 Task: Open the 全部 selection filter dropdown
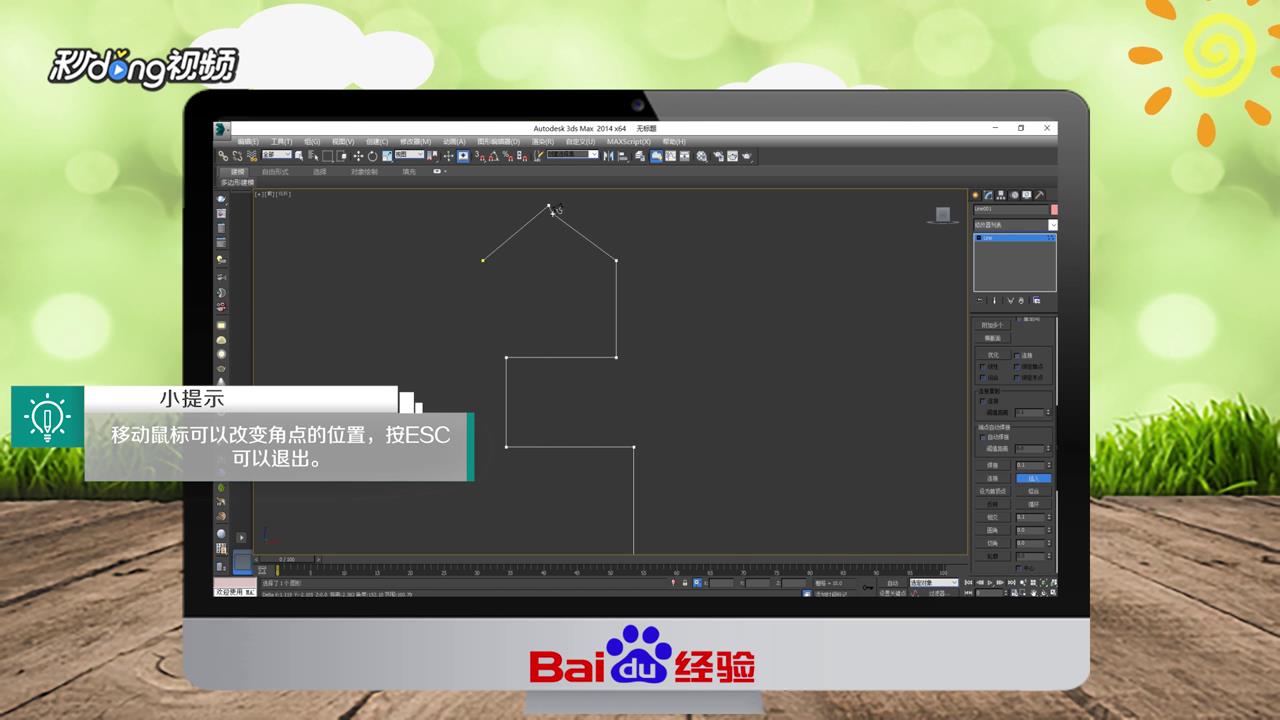276,155
